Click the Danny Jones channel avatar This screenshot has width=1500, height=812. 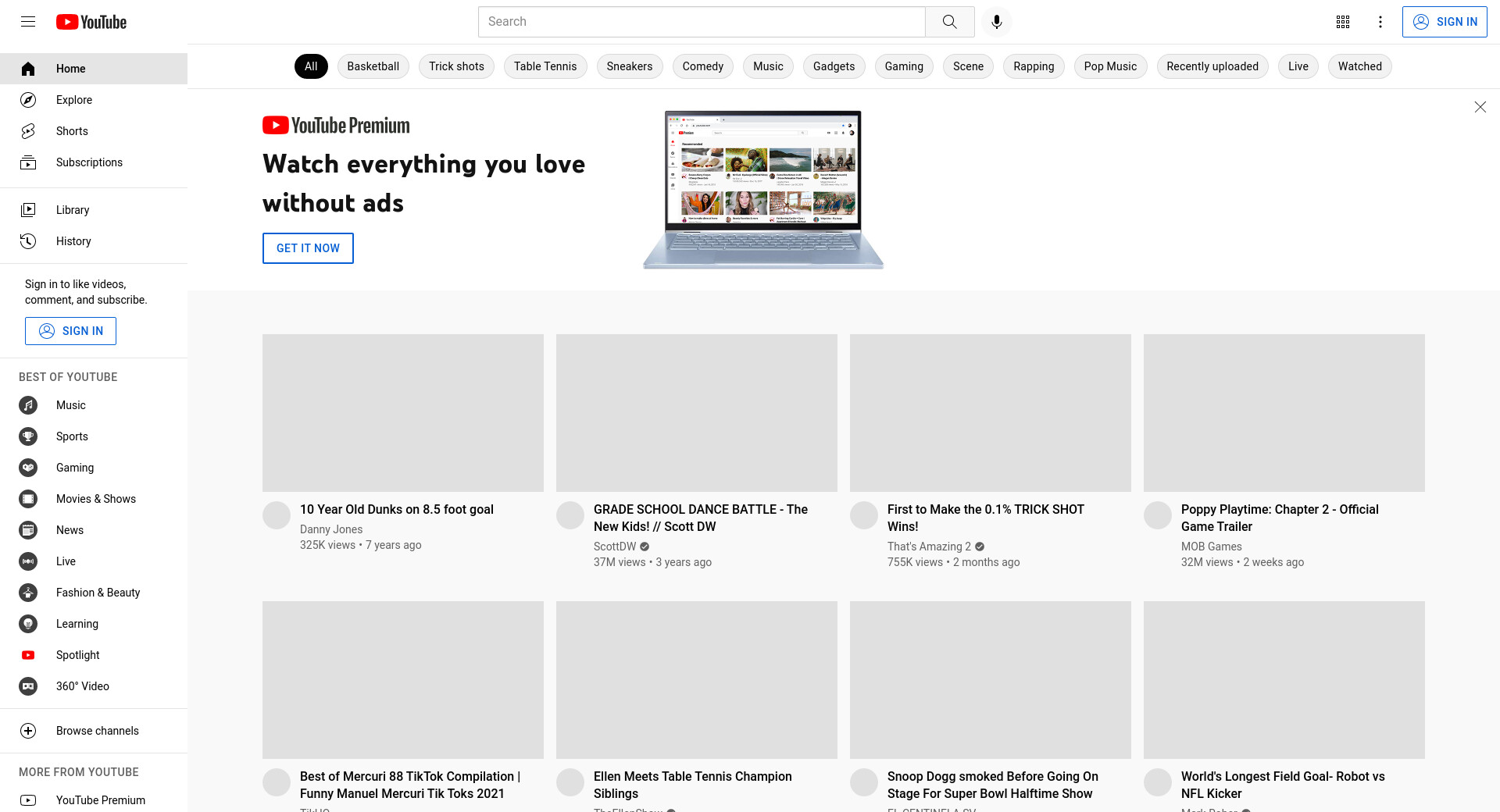coord(277,515)
